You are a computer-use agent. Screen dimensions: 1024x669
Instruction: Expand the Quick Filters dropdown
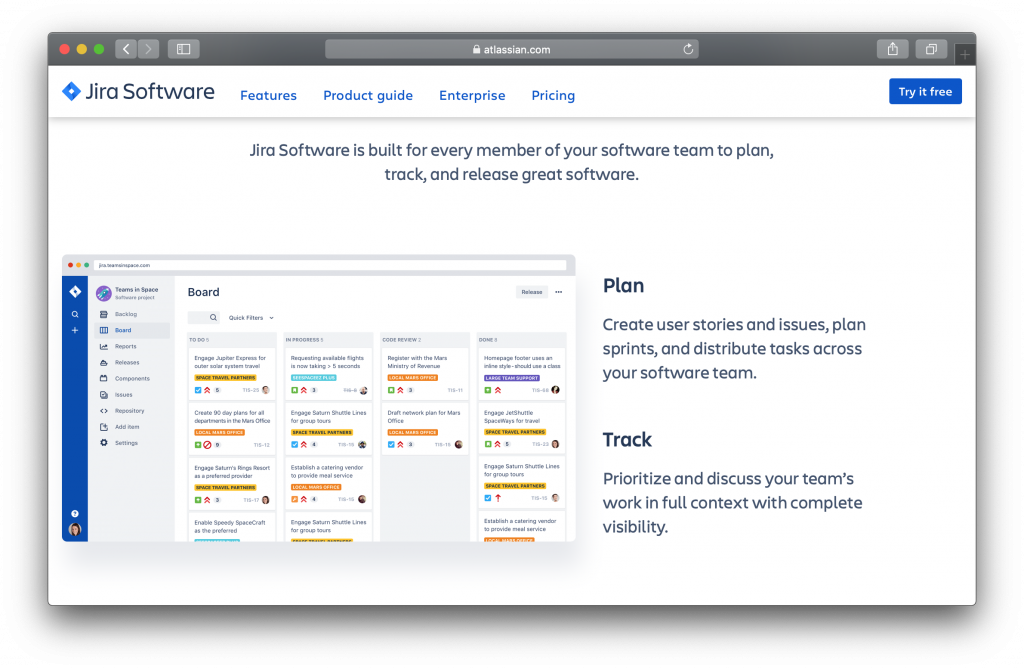[x=251, y=318]
